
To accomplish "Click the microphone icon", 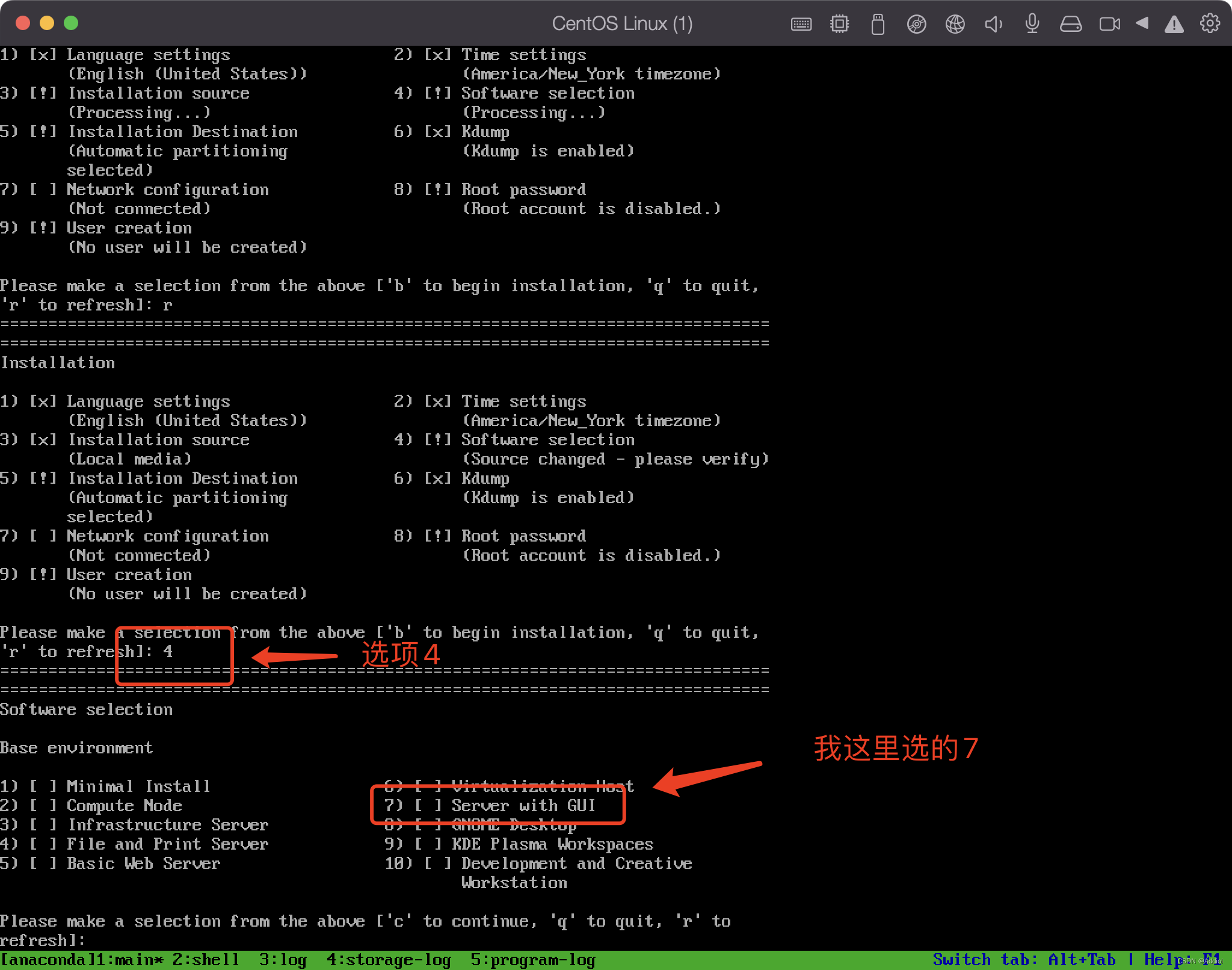I will click(x=1032, y=24).
